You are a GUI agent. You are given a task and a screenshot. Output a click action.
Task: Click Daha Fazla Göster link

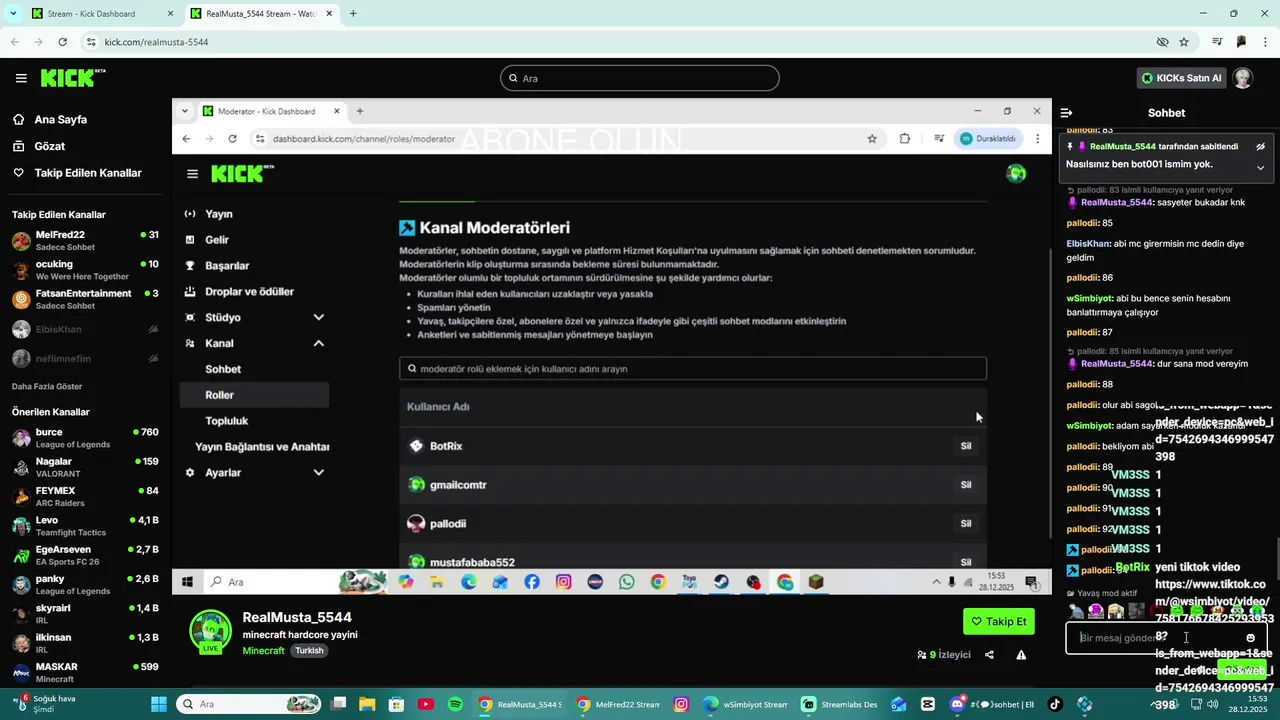pyautogui.click(x=47, y=386)
